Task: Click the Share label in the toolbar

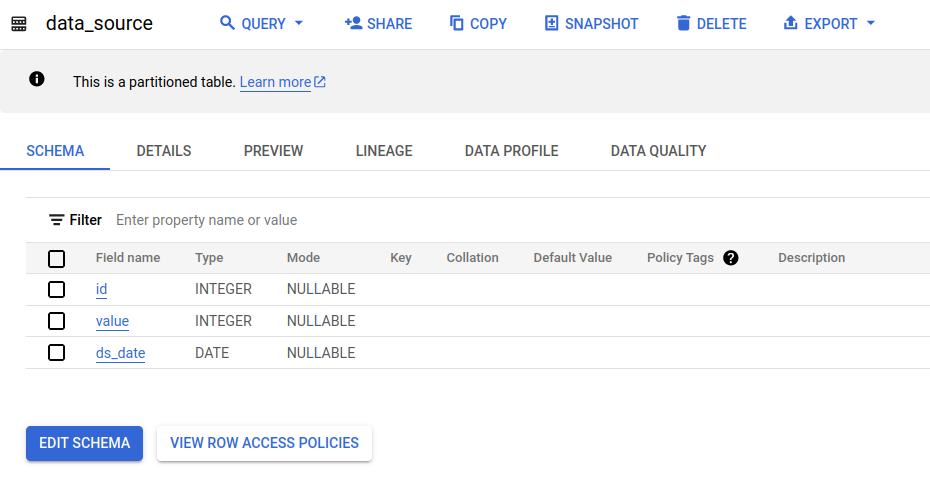Action: tap(389, 24)
